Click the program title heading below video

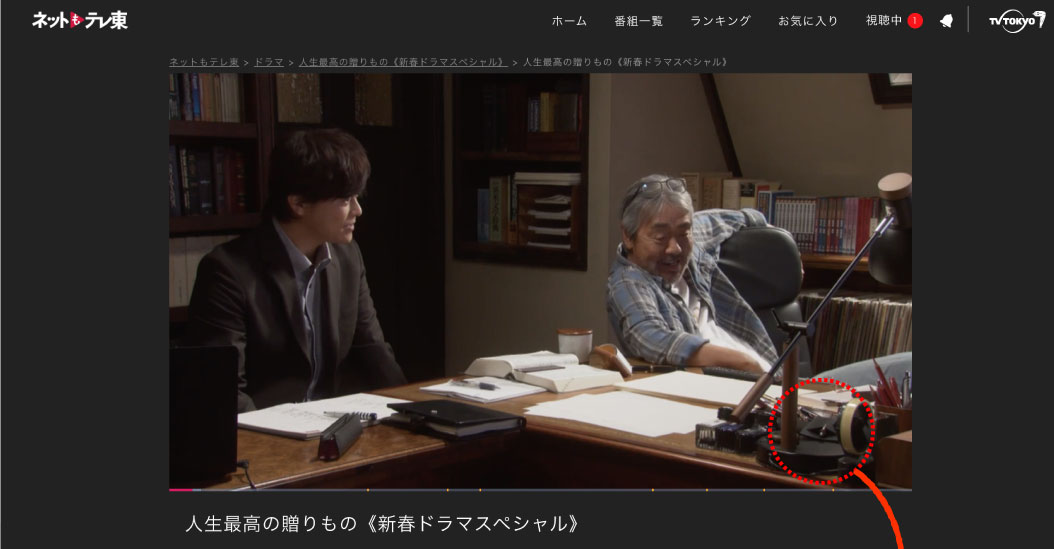click(x=382, y=523)
